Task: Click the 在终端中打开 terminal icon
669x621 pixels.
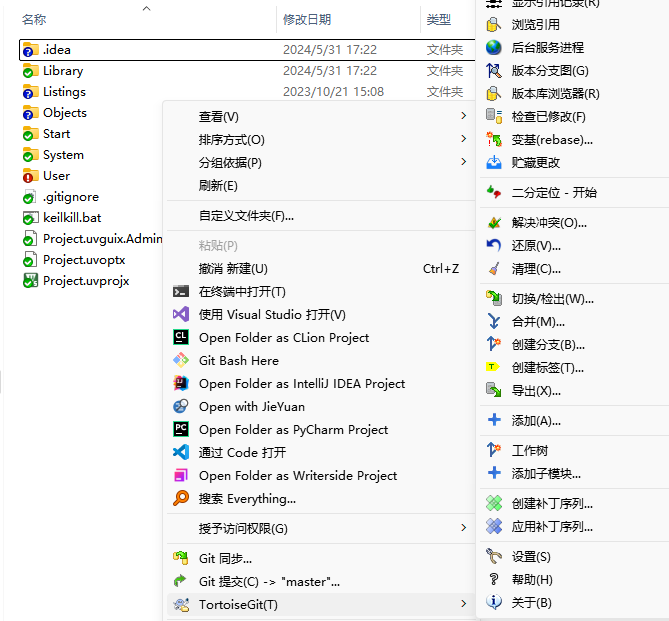Action: pyautogui.click(x=180, y=292)
